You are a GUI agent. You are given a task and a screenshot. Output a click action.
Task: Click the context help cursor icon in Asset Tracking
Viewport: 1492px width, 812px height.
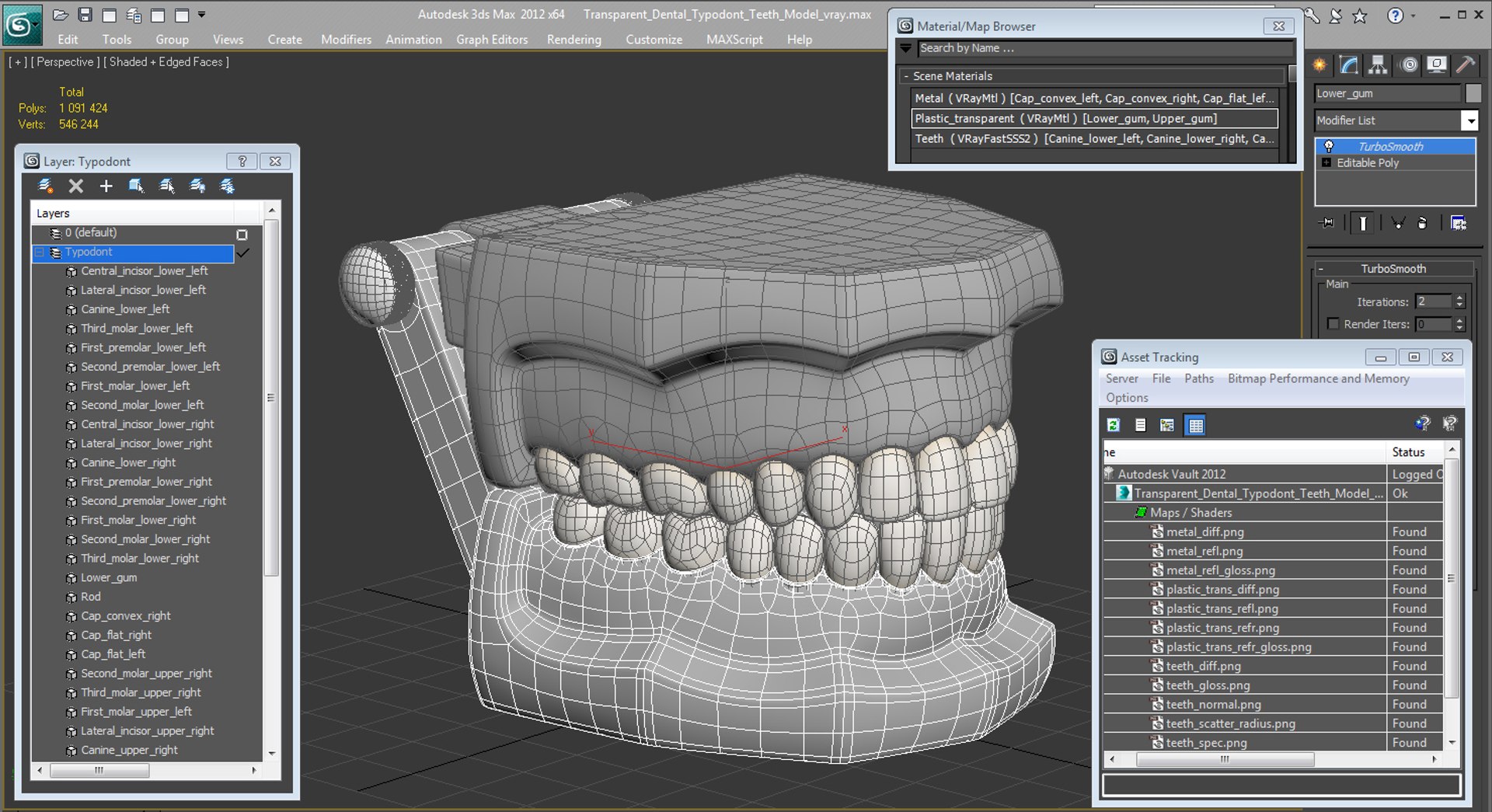coord(1449,423)
